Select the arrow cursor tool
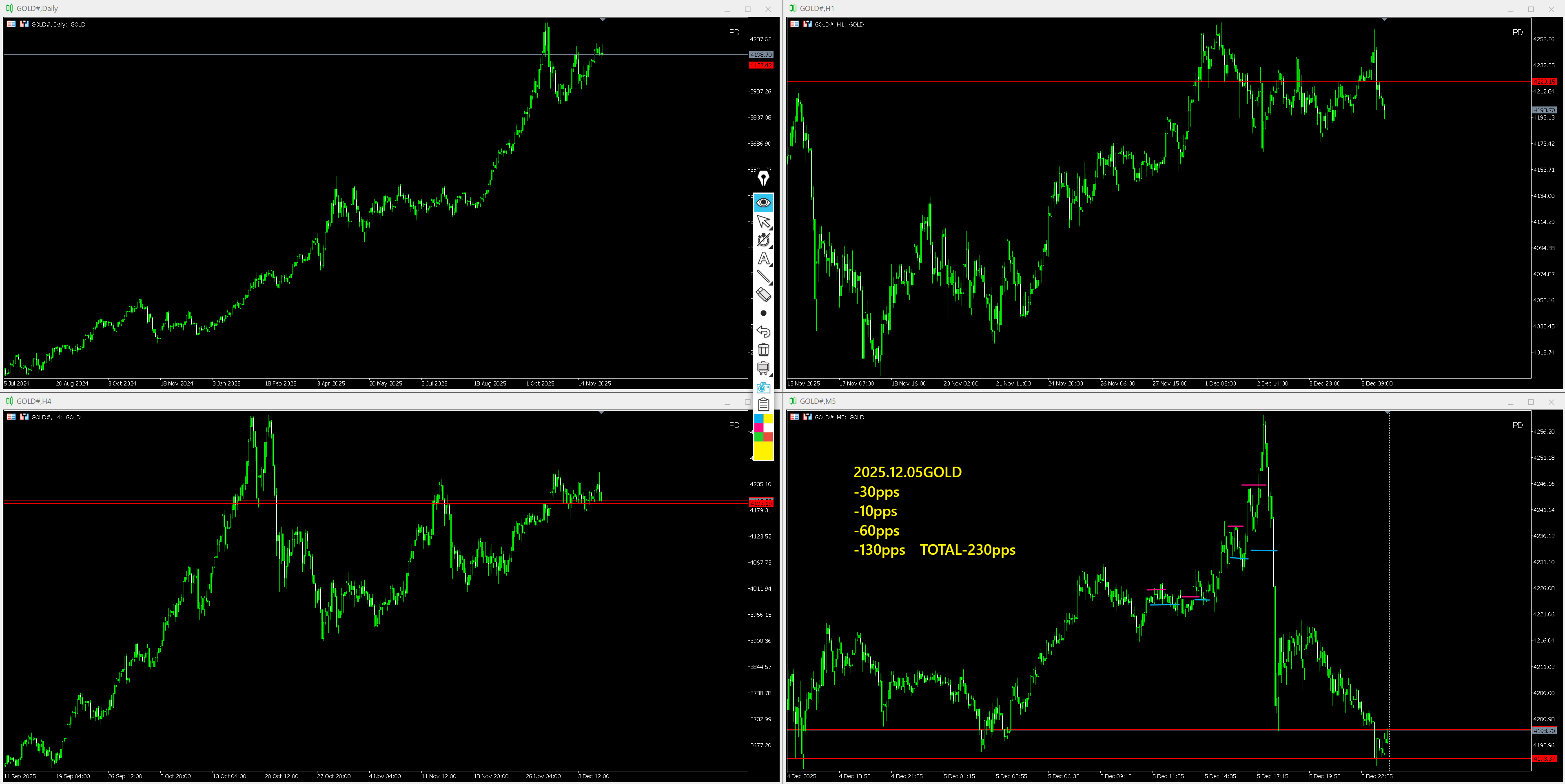This screenshot has height=784, width=1565. [763, 221]
